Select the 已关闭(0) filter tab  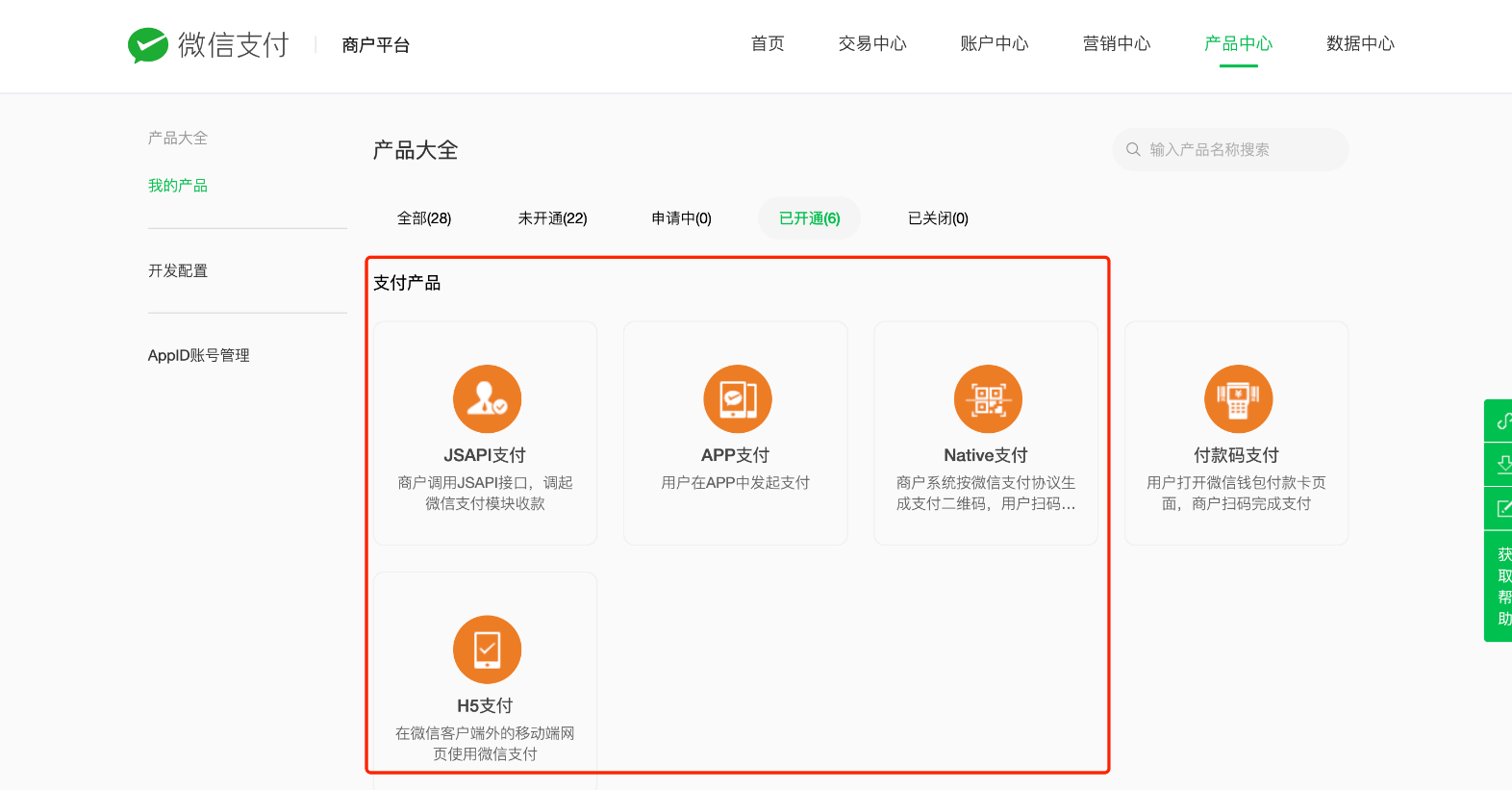pyautogui.click(x=938, y=218)
